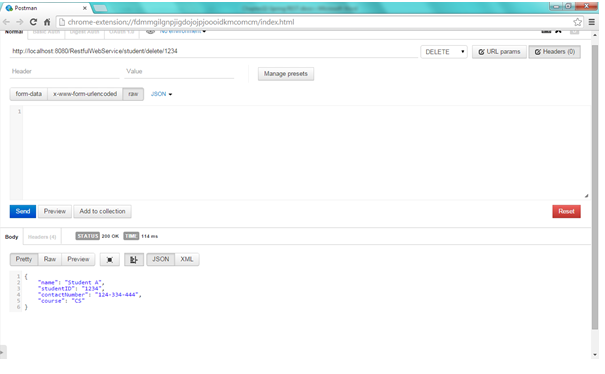Click the request URL input field
Screen dimensions: 605x374
coord(214,51)
